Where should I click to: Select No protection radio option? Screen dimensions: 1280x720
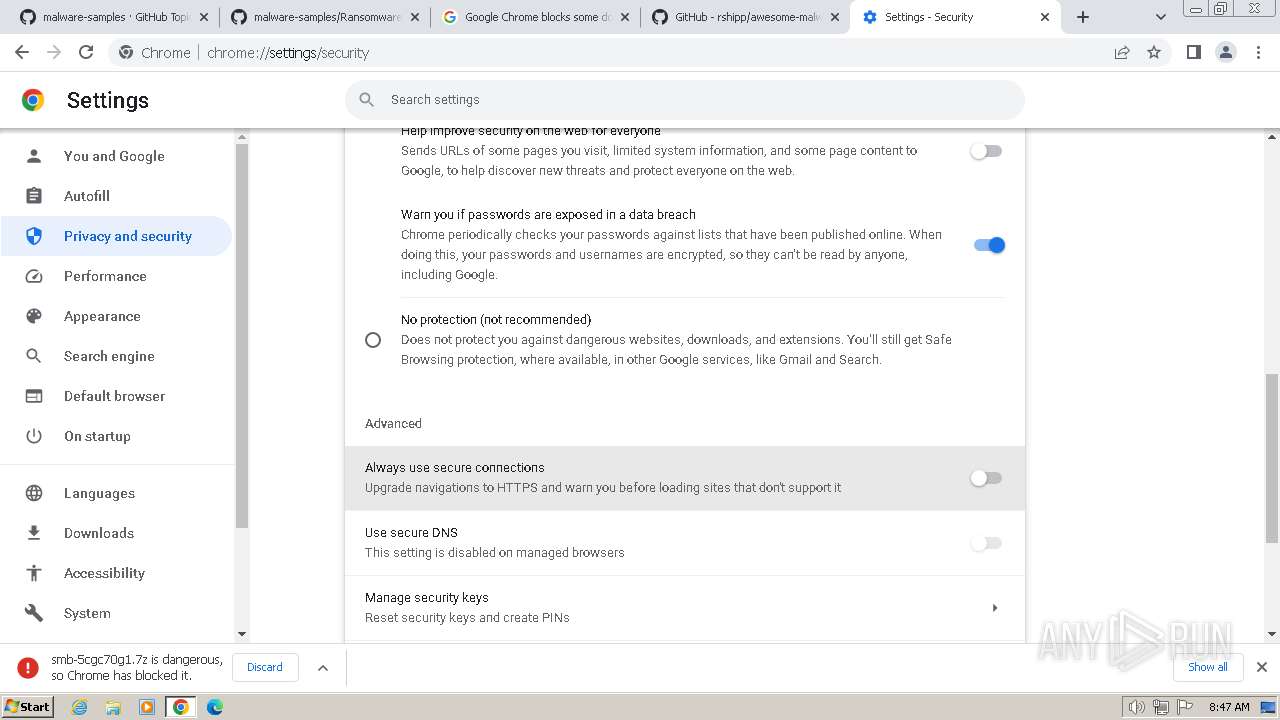[373, 340]
